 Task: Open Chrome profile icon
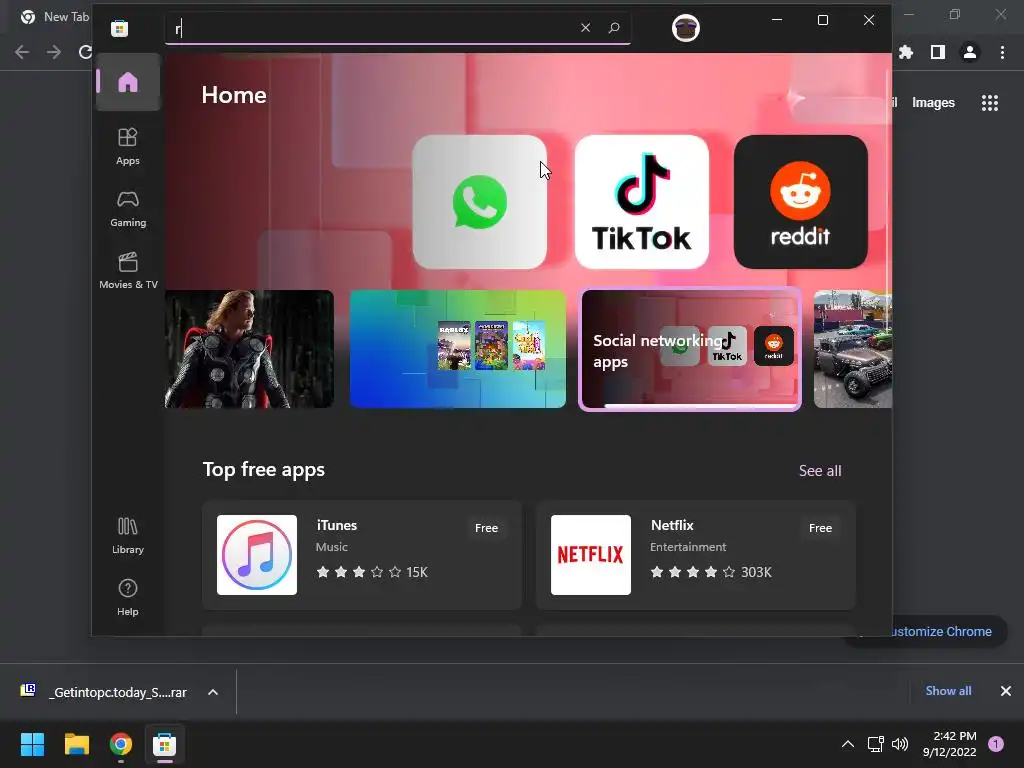pos(970,52)
